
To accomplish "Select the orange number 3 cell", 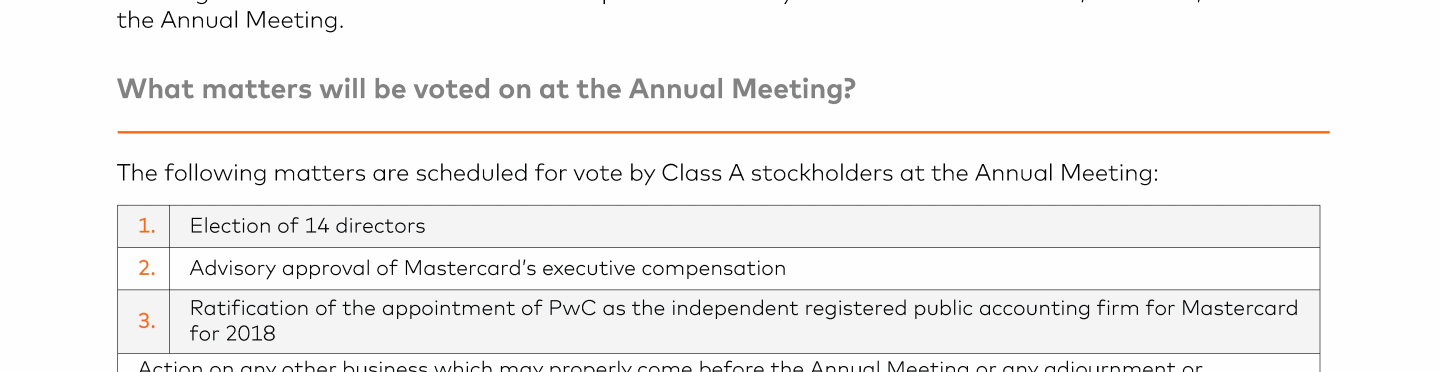I will 144,321.
